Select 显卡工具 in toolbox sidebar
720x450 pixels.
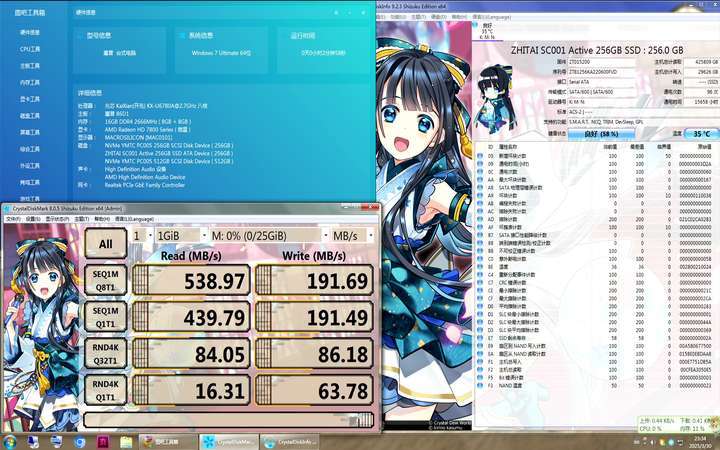[30, 99]
